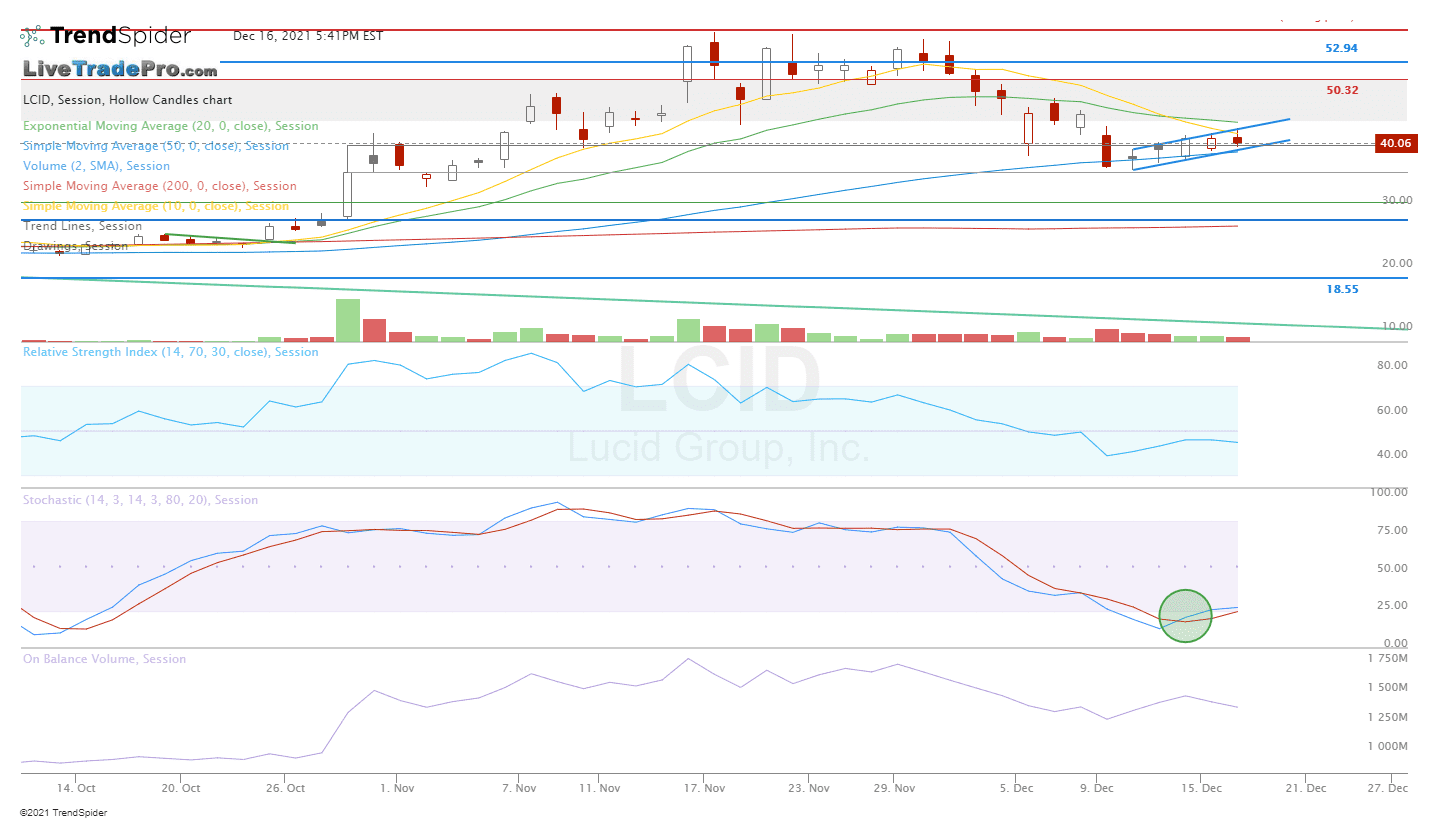This screenshot has width=1438, height=822.
Task: Expand the Relative Strength Index panel label
Action: (x=170, y=352)
